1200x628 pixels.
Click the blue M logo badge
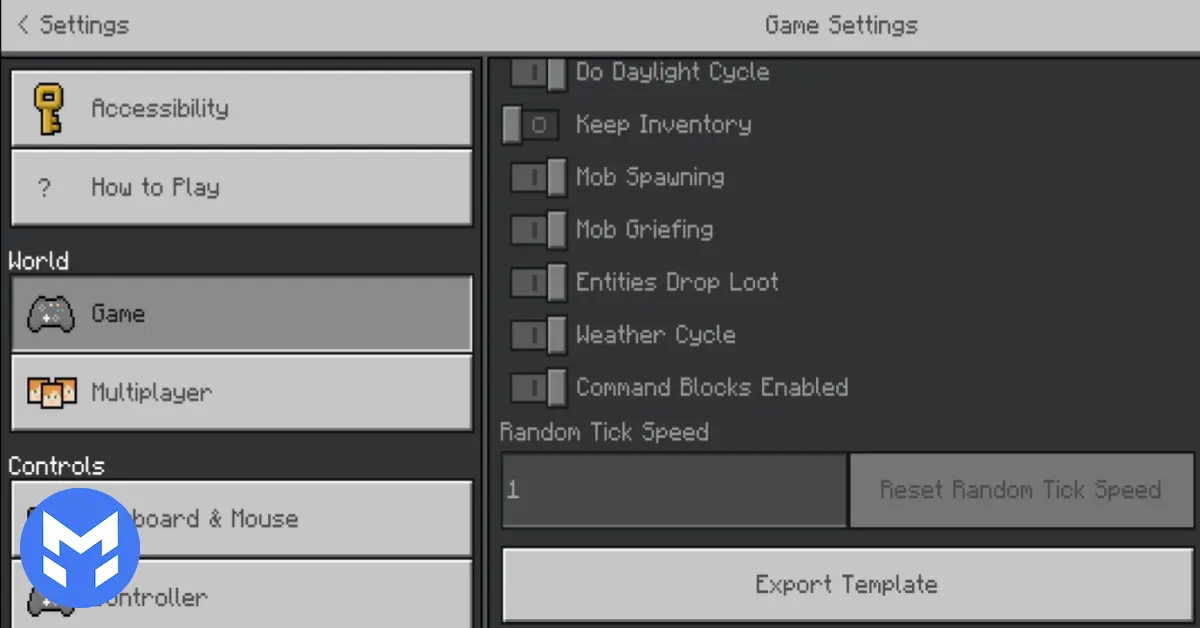click(79, 549)
